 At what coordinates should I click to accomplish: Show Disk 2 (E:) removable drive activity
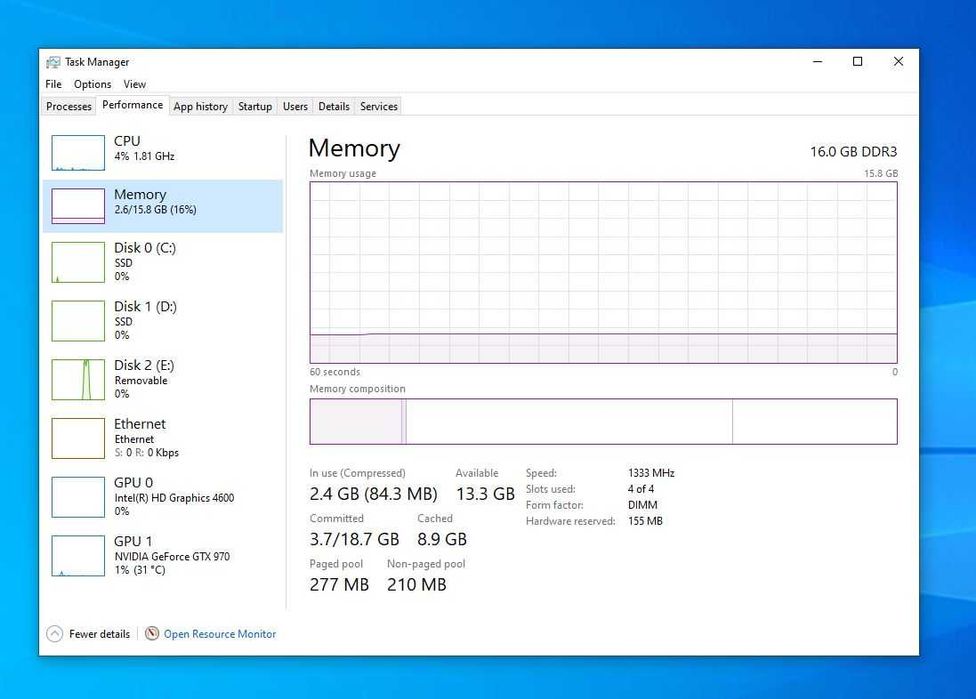coord(78,380)
